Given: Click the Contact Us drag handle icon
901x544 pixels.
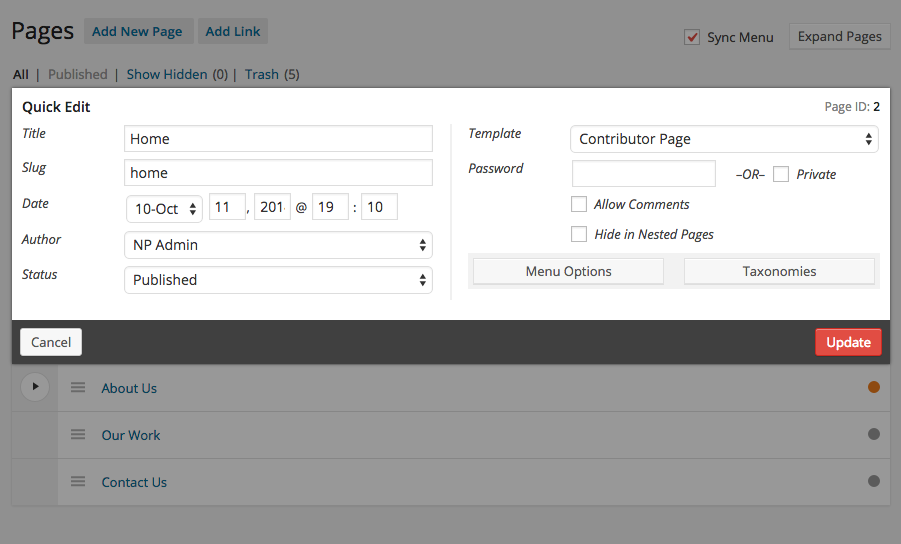Looking at the screenshot, I should [78, 481].
